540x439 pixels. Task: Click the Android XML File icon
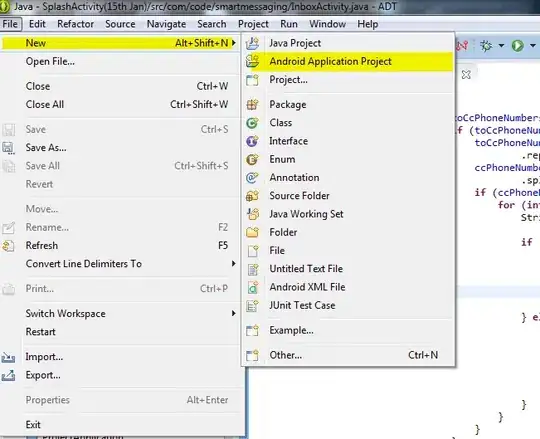pos(252,287)
